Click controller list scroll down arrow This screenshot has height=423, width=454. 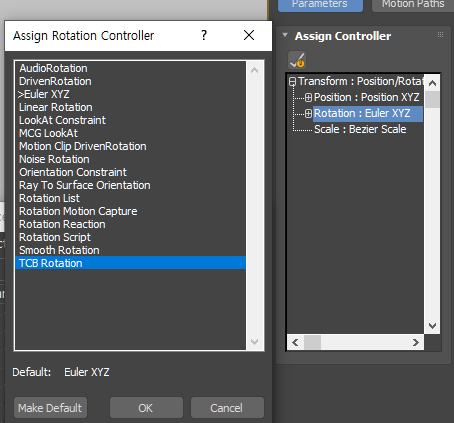click(x=255, y=342)
